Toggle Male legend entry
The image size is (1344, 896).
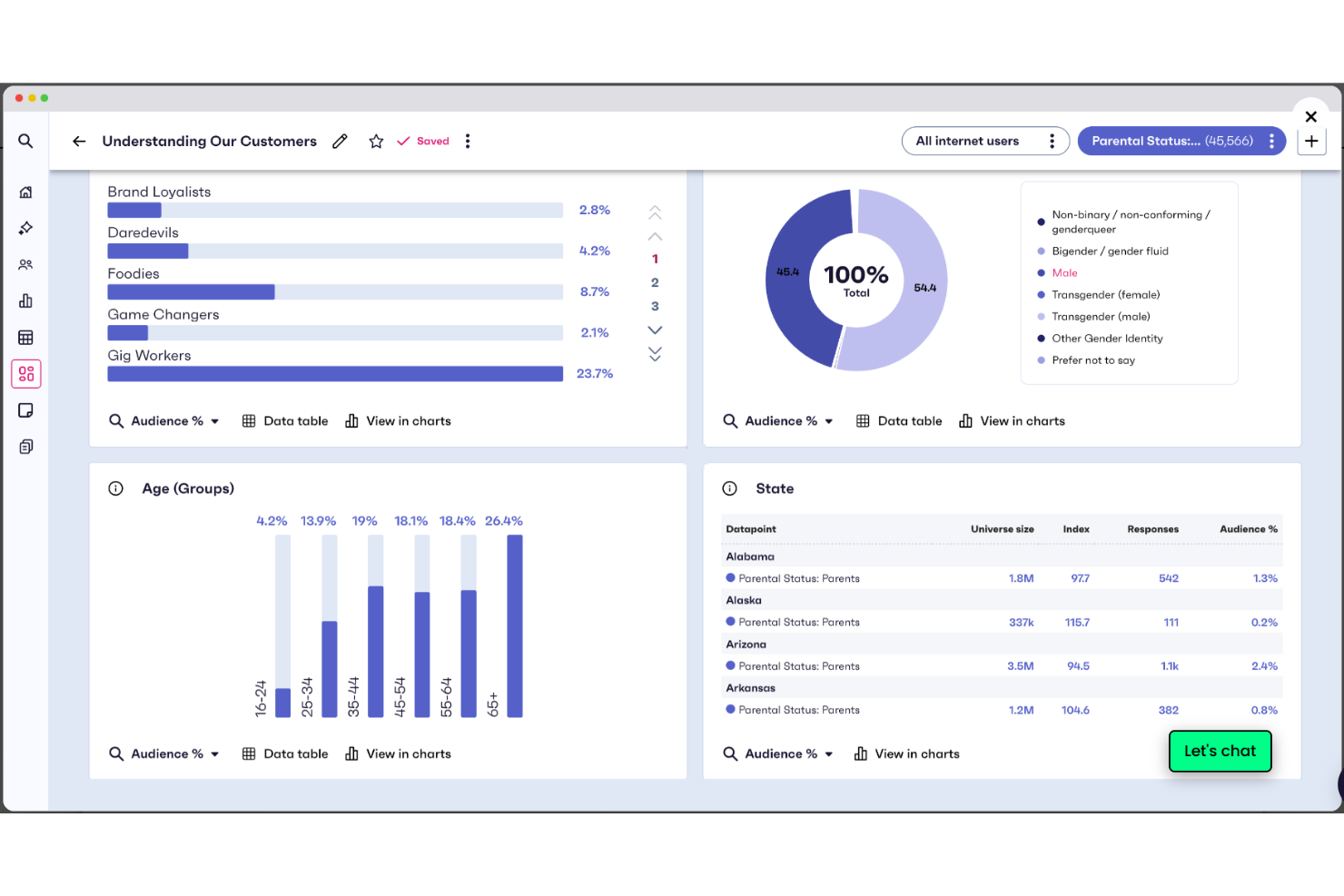tap(1058, 273)
